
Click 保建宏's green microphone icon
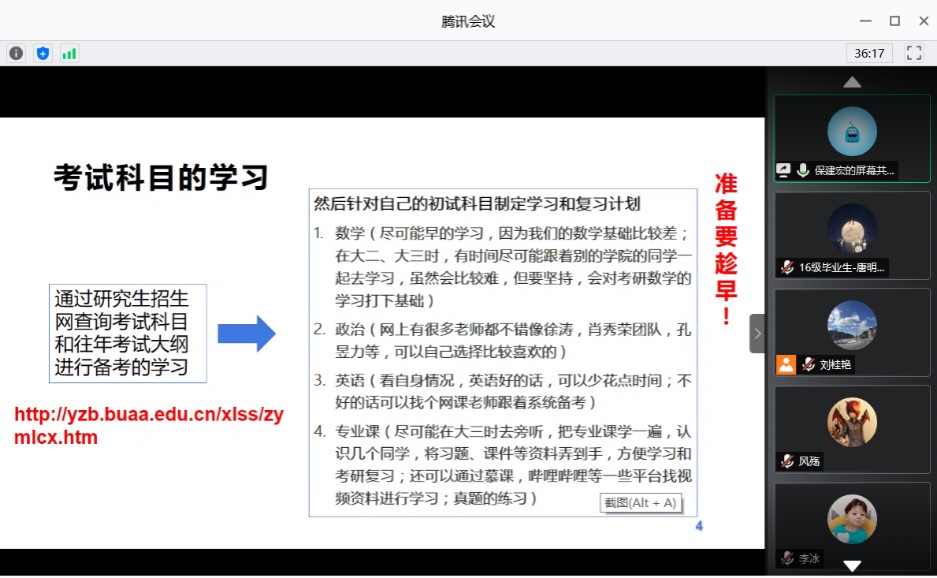pyautogui.click(x=802, y=171)
